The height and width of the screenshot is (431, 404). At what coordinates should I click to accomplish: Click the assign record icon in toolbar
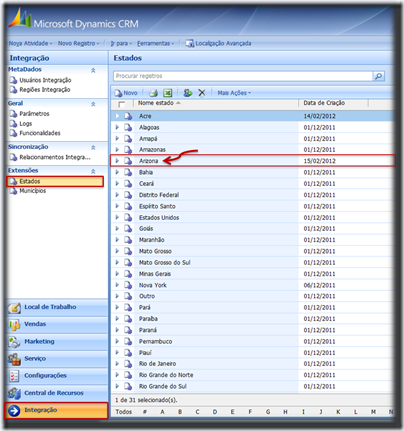coord(188,93)
